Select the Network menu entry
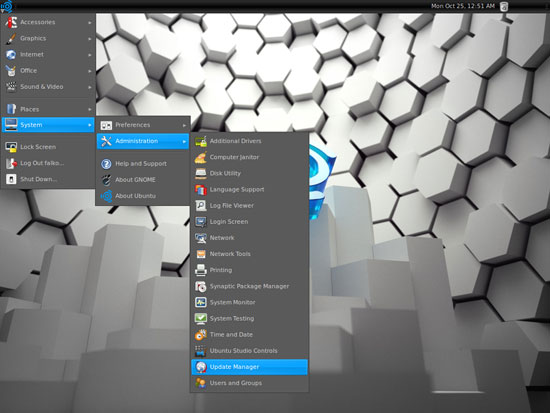The height and width of the screenshot is (413, 550). tap(249, 238)
